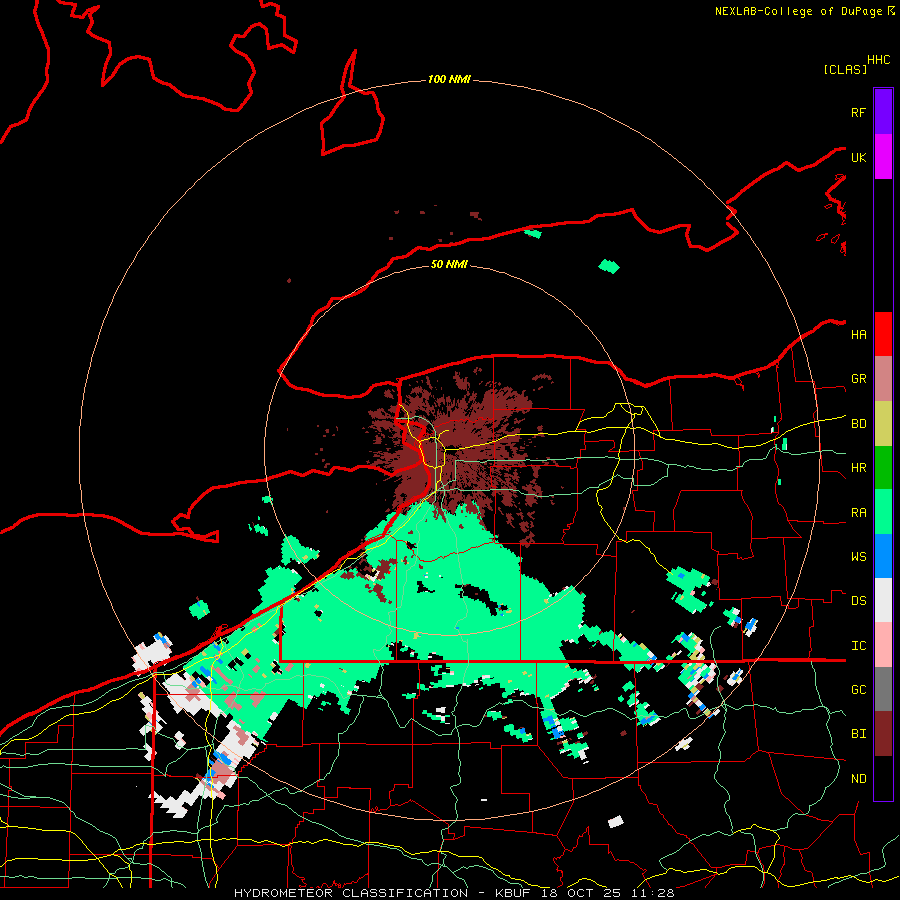Screen dimensions: 900x900
Task: Click the BD legend label
Action: click(x=858, y=424)
